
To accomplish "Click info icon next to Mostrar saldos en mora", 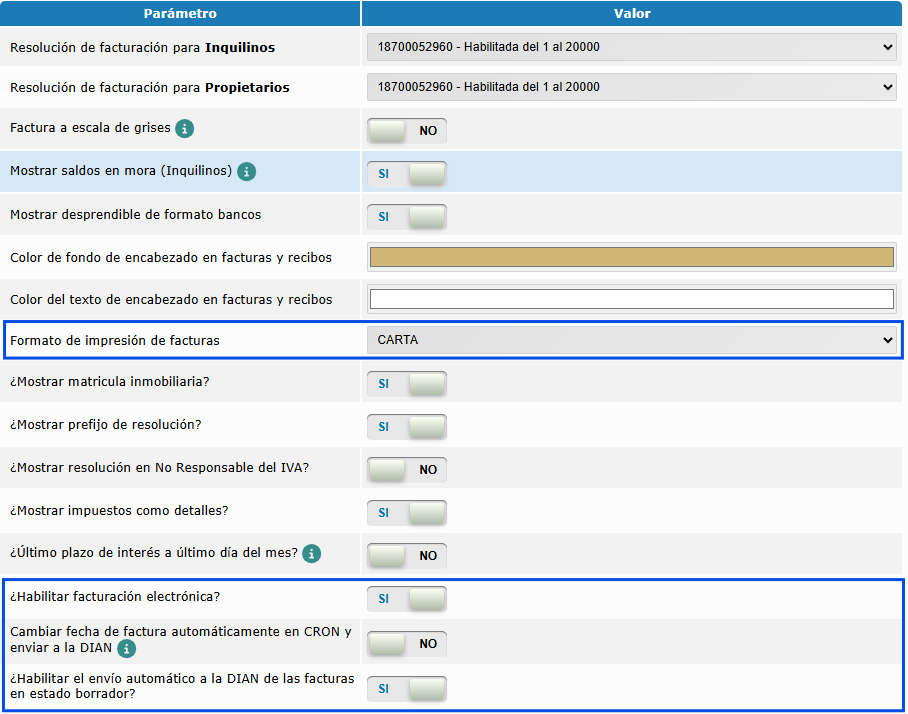I will point(246,172).
